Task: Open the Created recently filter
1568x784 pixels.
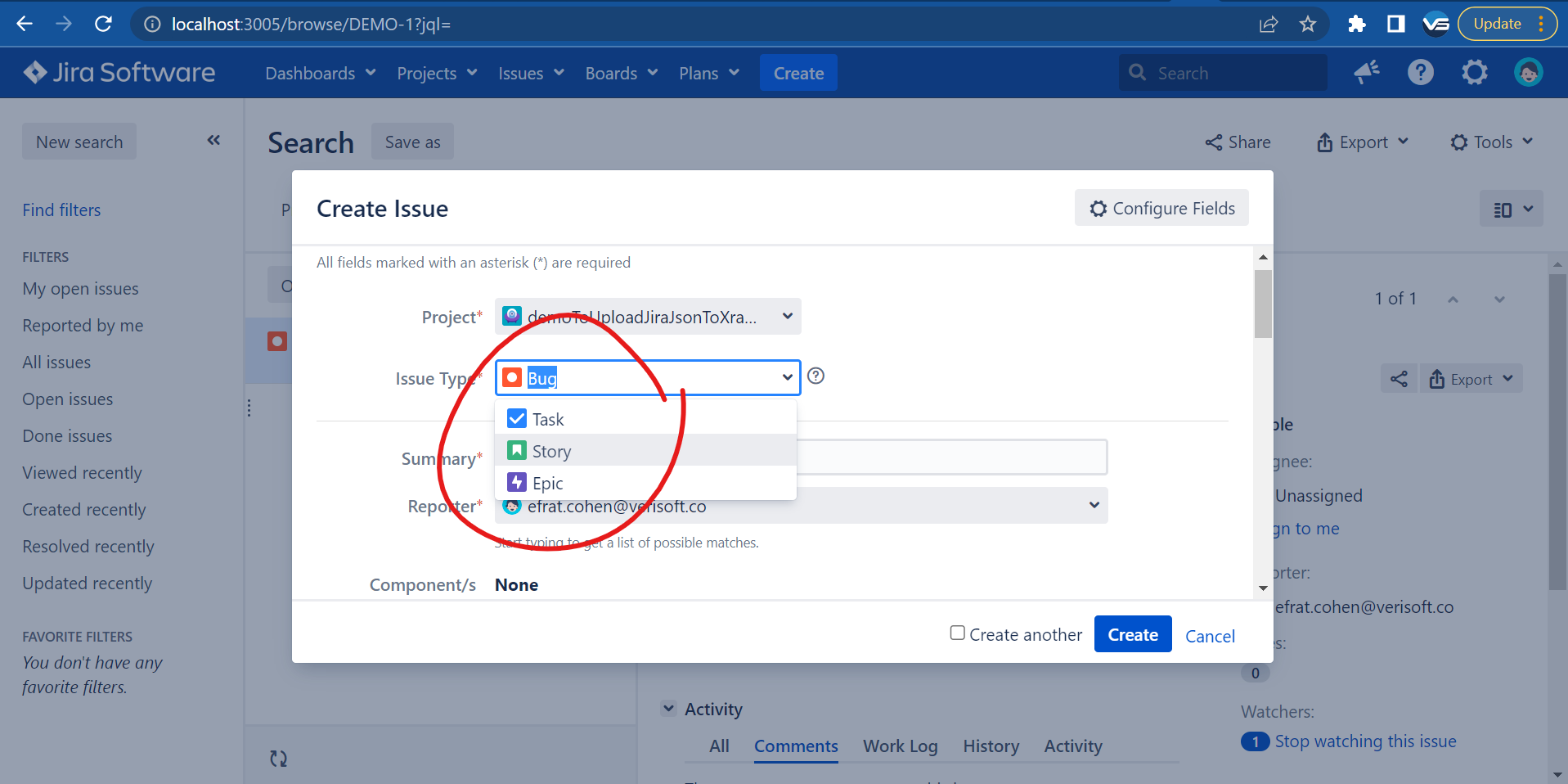Action: (84, 510)
